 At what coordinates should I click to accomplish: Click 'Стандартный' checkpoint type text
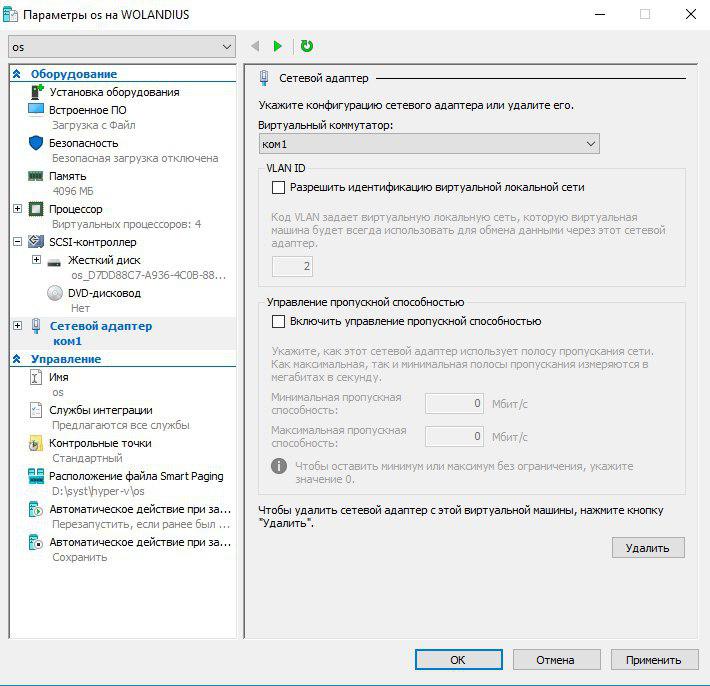[87, 458]
